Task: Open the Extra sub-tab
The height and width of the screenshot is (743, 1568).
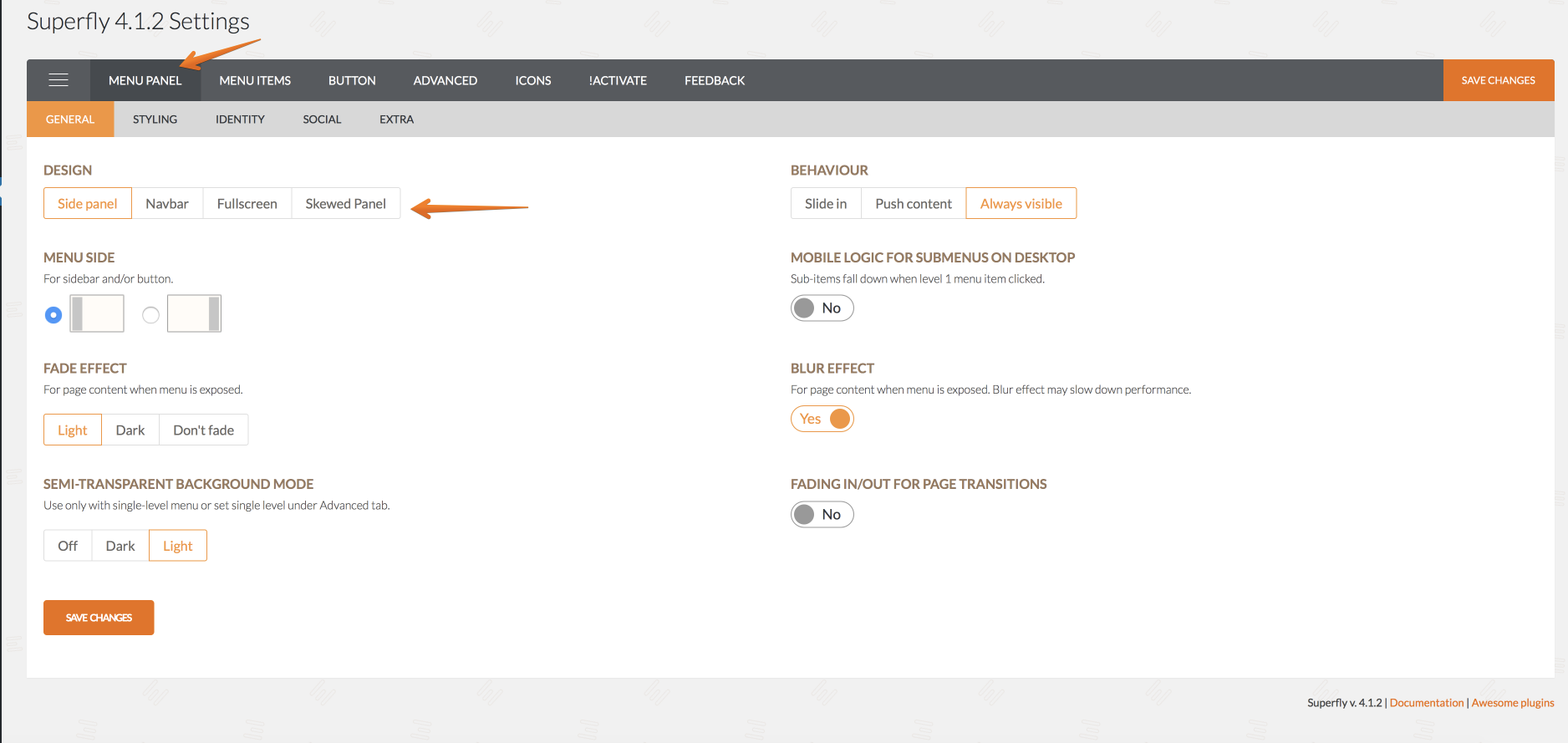Action: 397,120
